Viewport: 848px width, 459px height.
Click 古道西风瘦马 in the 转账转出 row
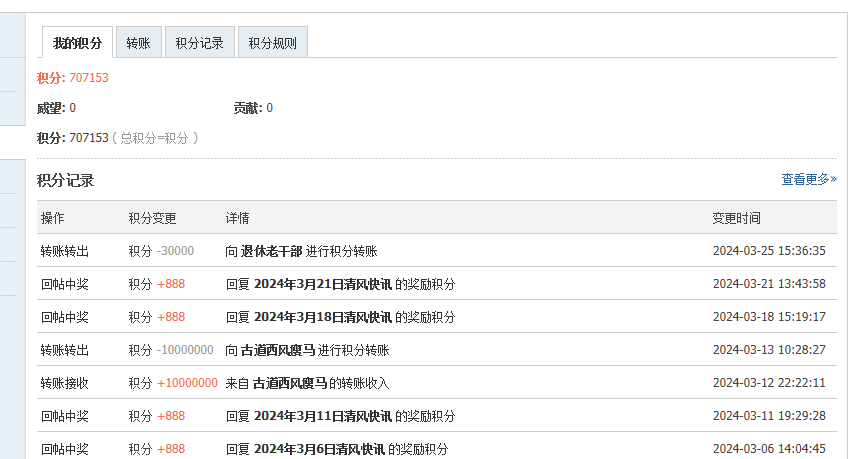click(x=277, y=350)
